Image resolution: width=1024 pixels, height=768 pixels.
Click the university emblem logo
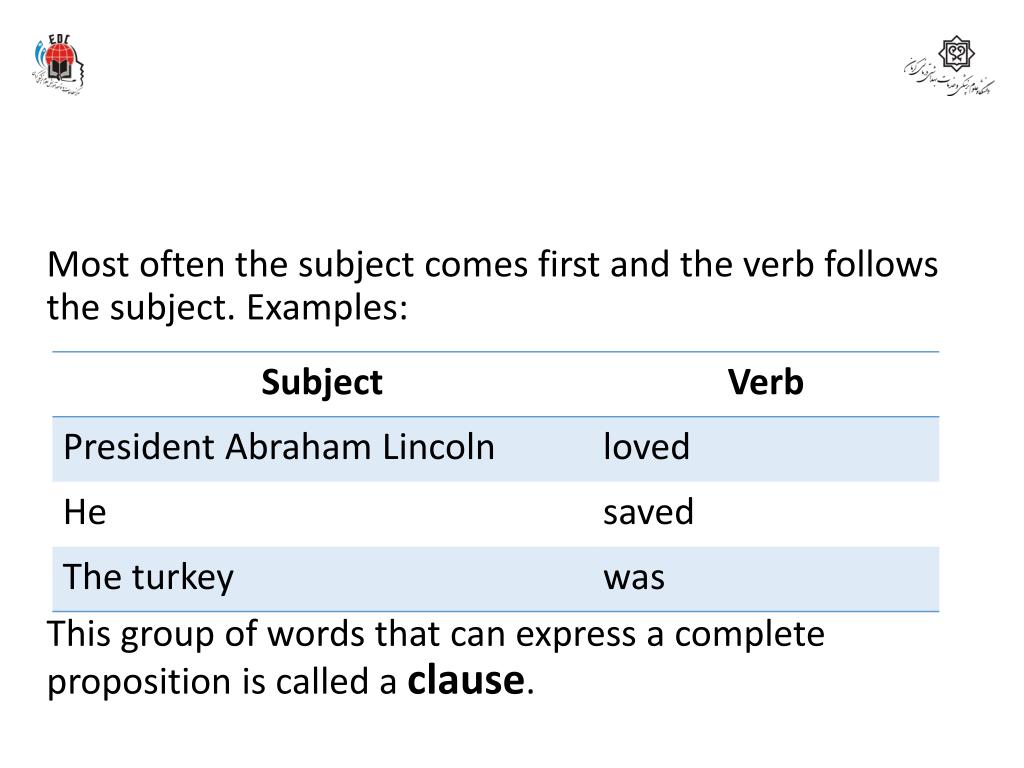(956, 53)
